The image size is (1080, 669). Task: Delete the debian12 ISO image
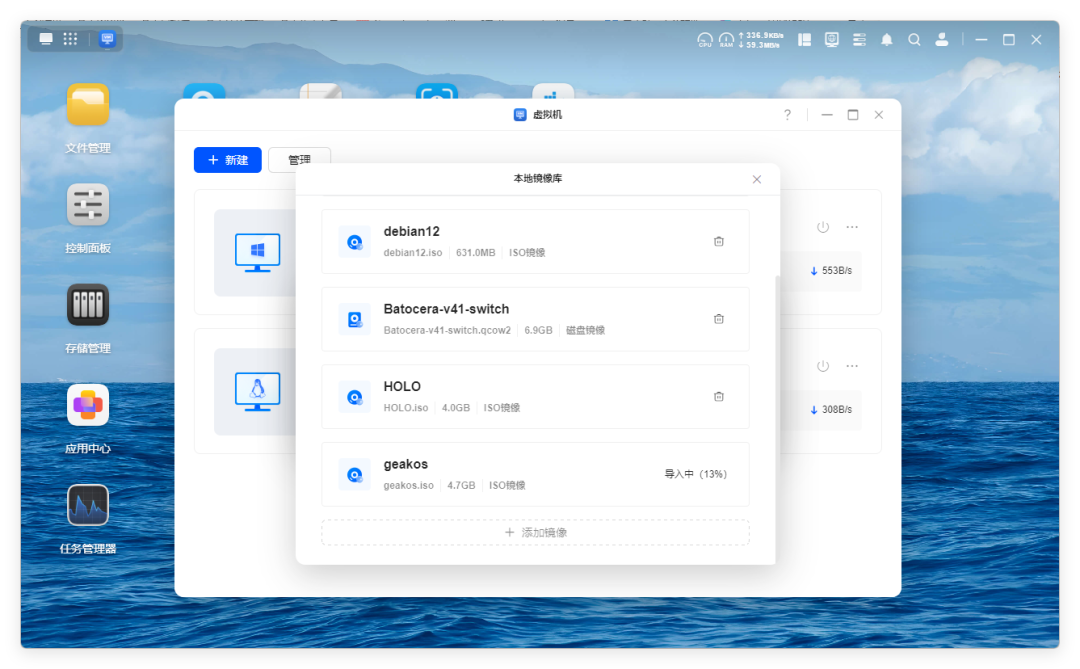pos(718,241)
